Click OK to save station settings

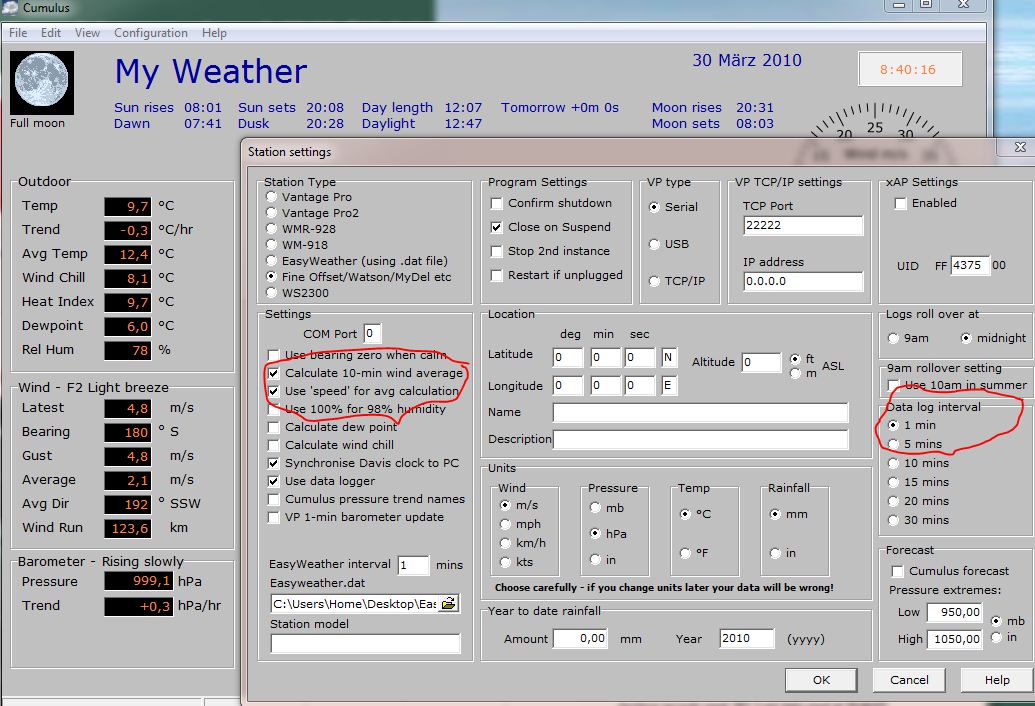pos(821,680)
